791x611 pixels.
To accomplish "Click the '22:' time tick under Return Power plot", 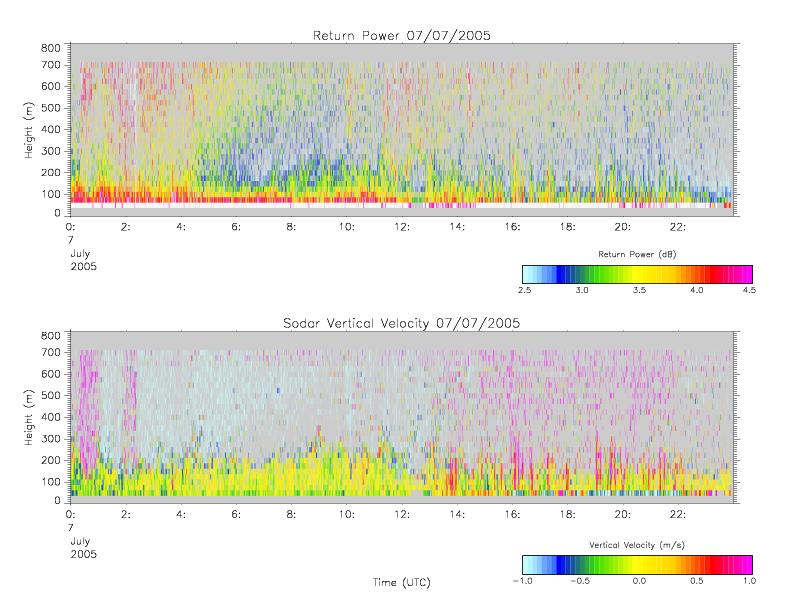I will click(x=678, y=227).
